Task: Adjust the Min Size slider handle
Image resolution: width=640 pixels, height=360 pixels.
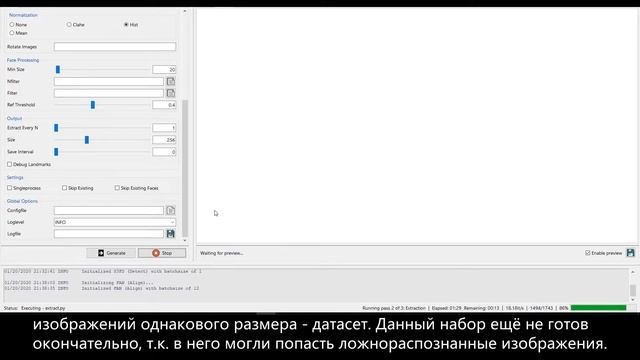Action: 58,69
